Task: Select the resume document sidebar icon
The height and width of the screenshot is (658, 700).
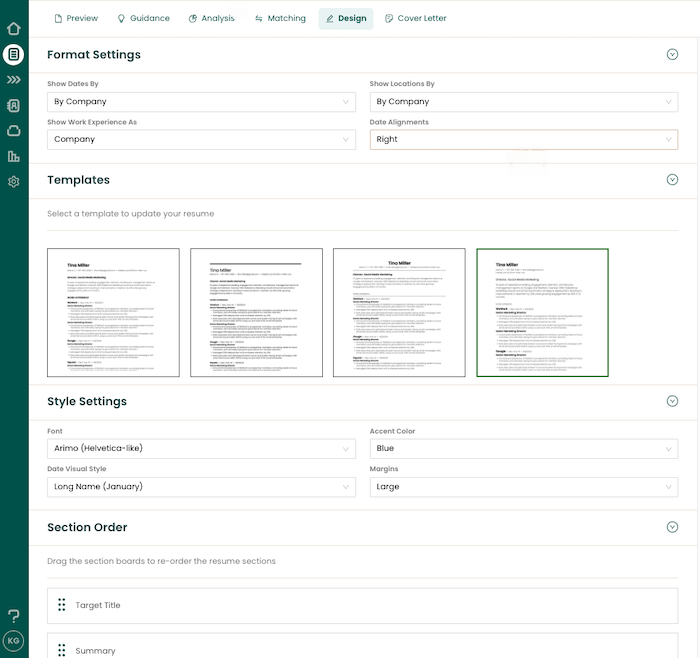Action: (x=13, y=54)
